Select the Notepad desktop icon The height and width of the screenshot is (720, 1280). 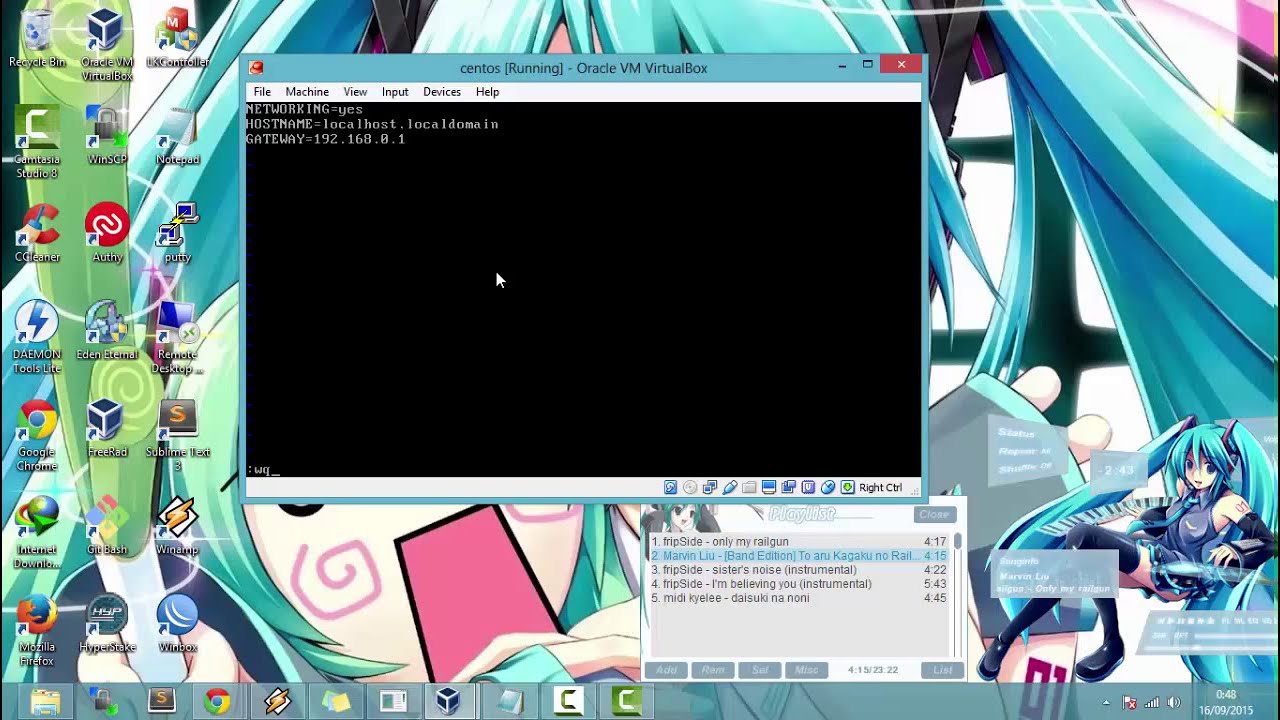click(x=177, y=137)
